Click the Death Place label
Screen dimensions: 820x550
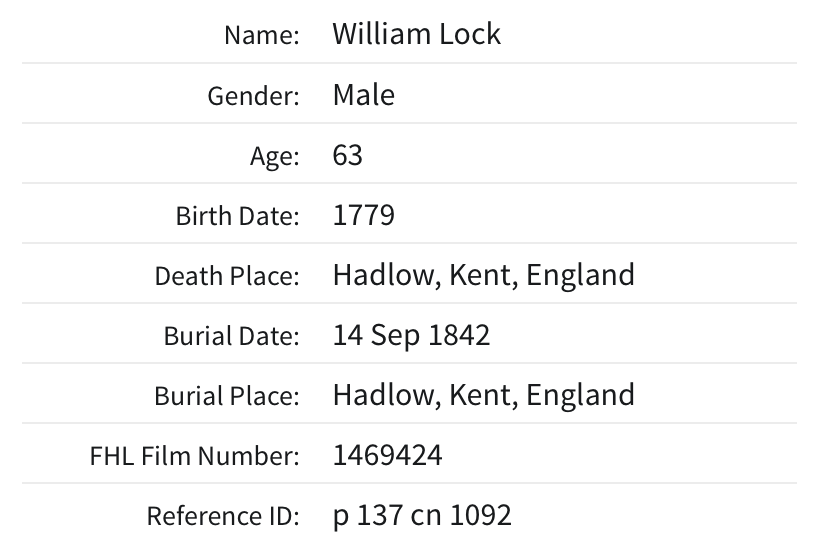tap(227, 276)
